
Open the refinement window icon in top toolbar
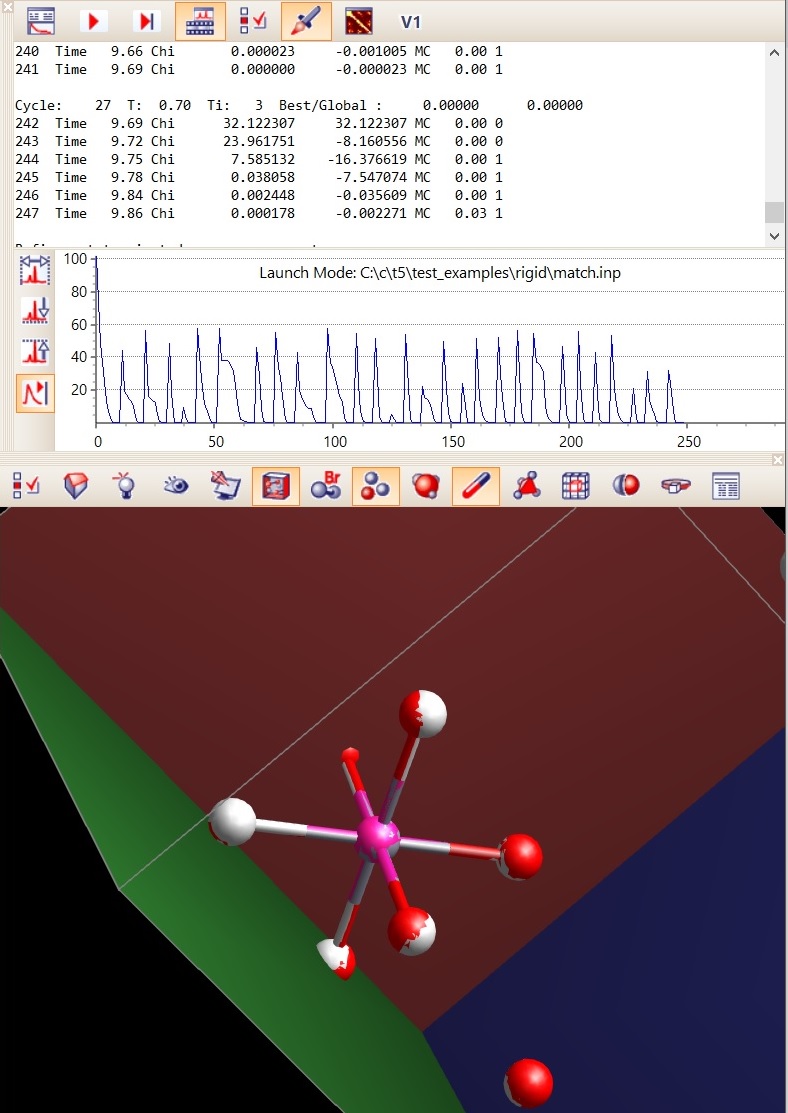point(41,21)
